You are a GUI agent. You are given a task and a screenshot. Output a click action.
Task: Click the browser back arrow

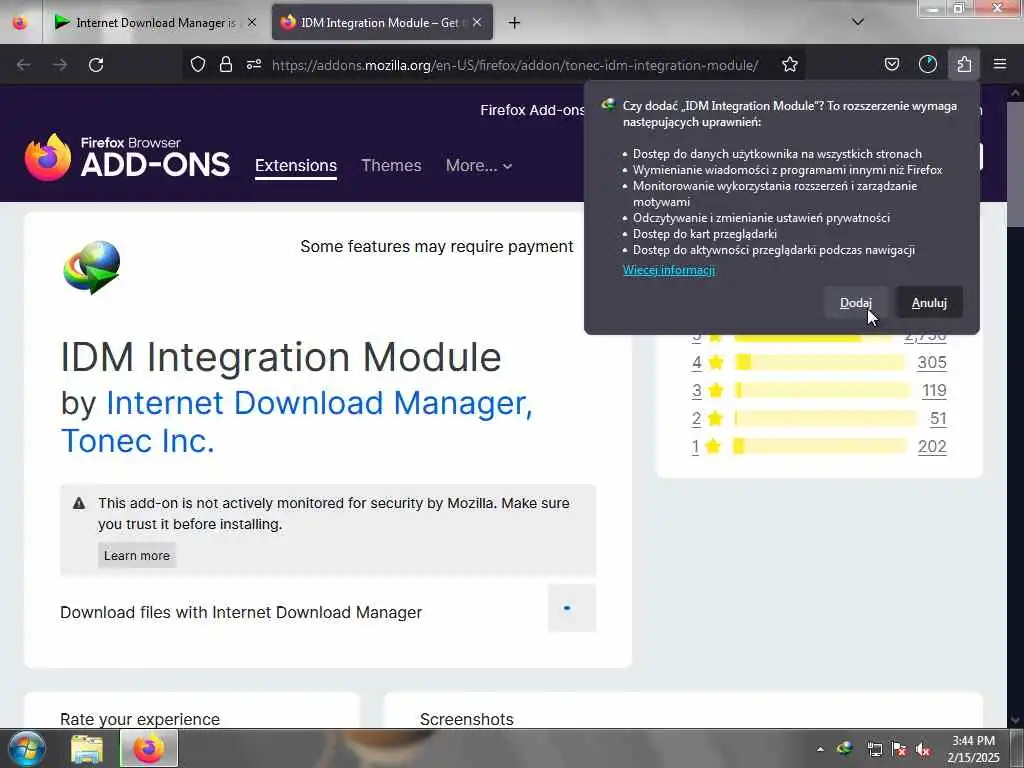(24, 65)
